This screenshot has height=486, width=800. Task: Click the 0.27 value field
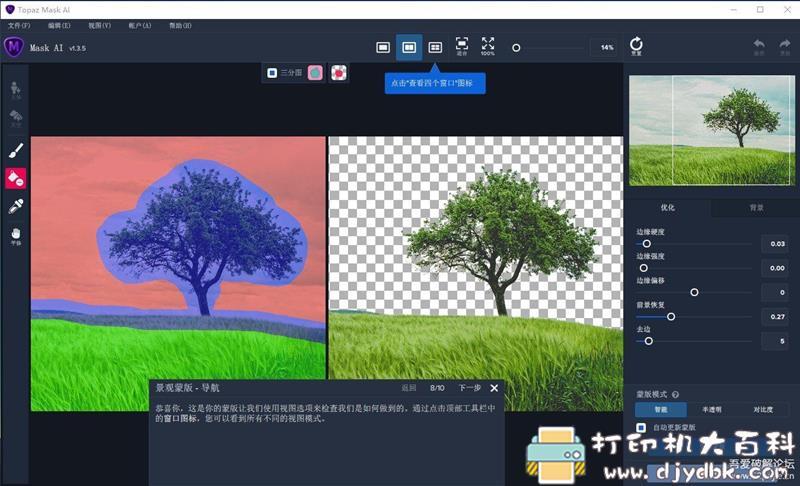(774, 317)
